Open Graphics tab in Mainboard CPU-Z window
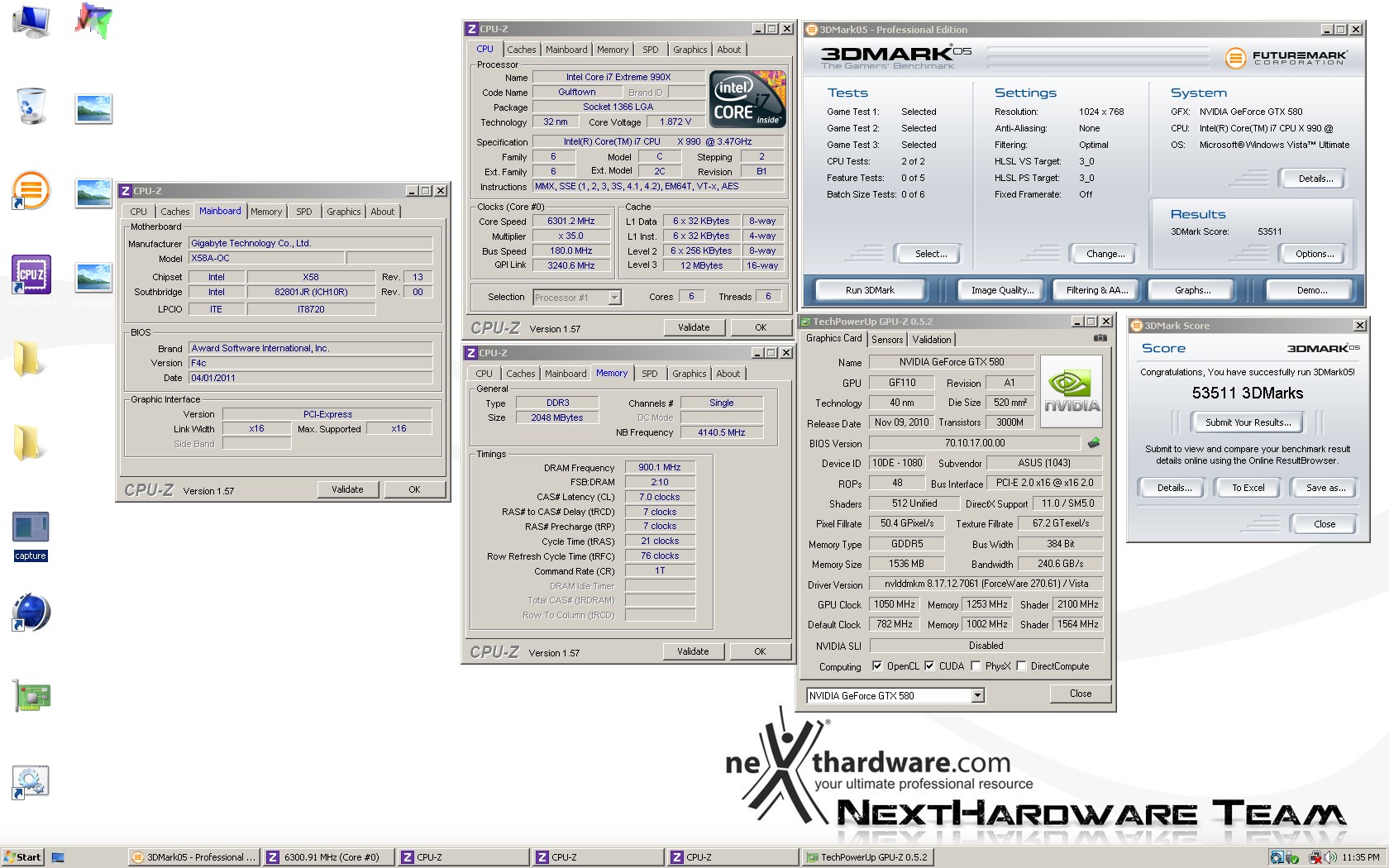Viewport: 1389px width, 868px height. (x=343, y=212)
